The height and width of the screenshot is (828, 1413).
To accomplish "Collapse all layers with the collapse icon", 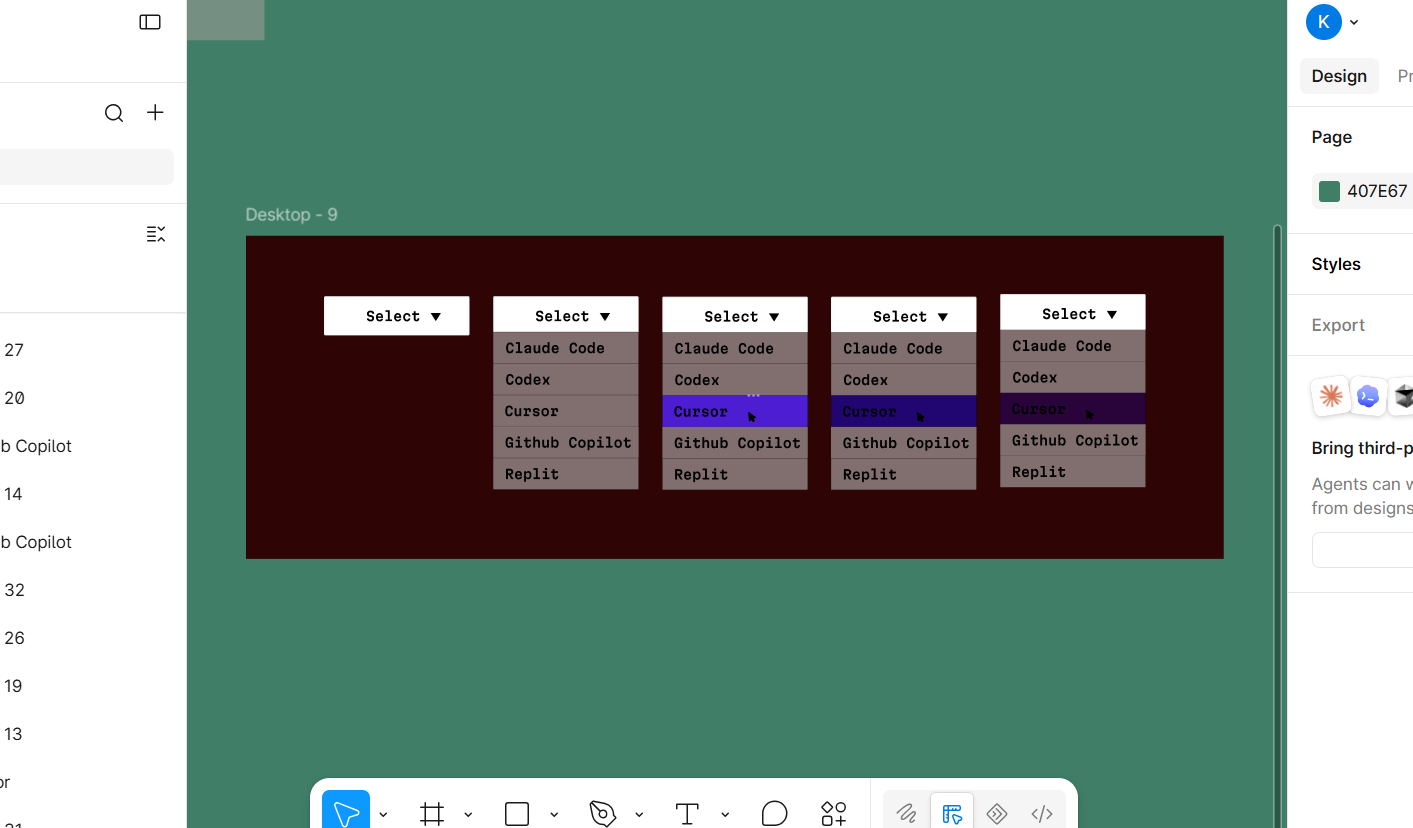I will [x=156, y=234].
